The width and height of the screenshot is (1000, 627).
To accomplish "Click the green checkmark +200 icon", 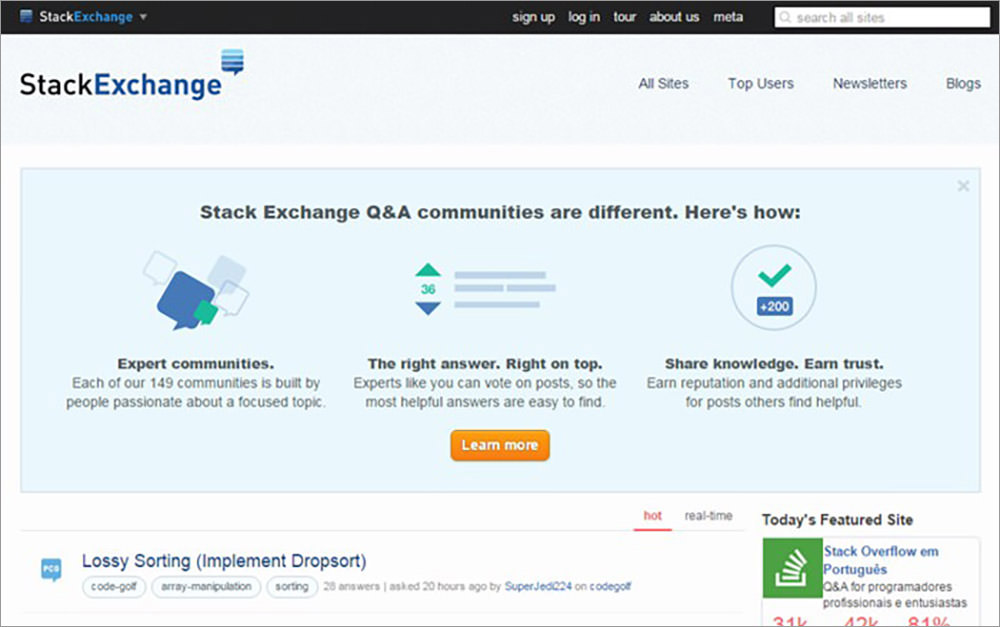I will point(774,288).
